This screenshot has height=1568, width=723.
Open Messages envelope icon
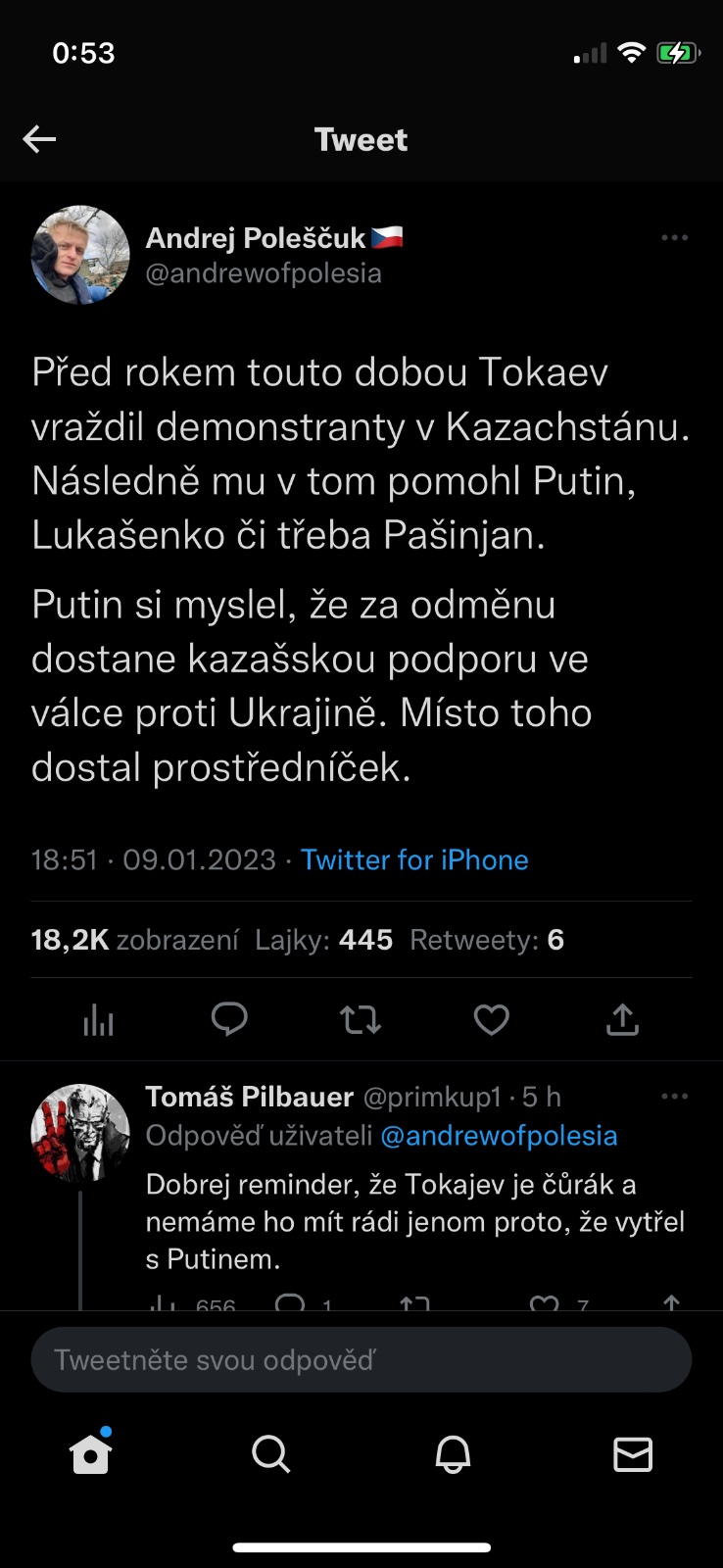(633, 1454)
